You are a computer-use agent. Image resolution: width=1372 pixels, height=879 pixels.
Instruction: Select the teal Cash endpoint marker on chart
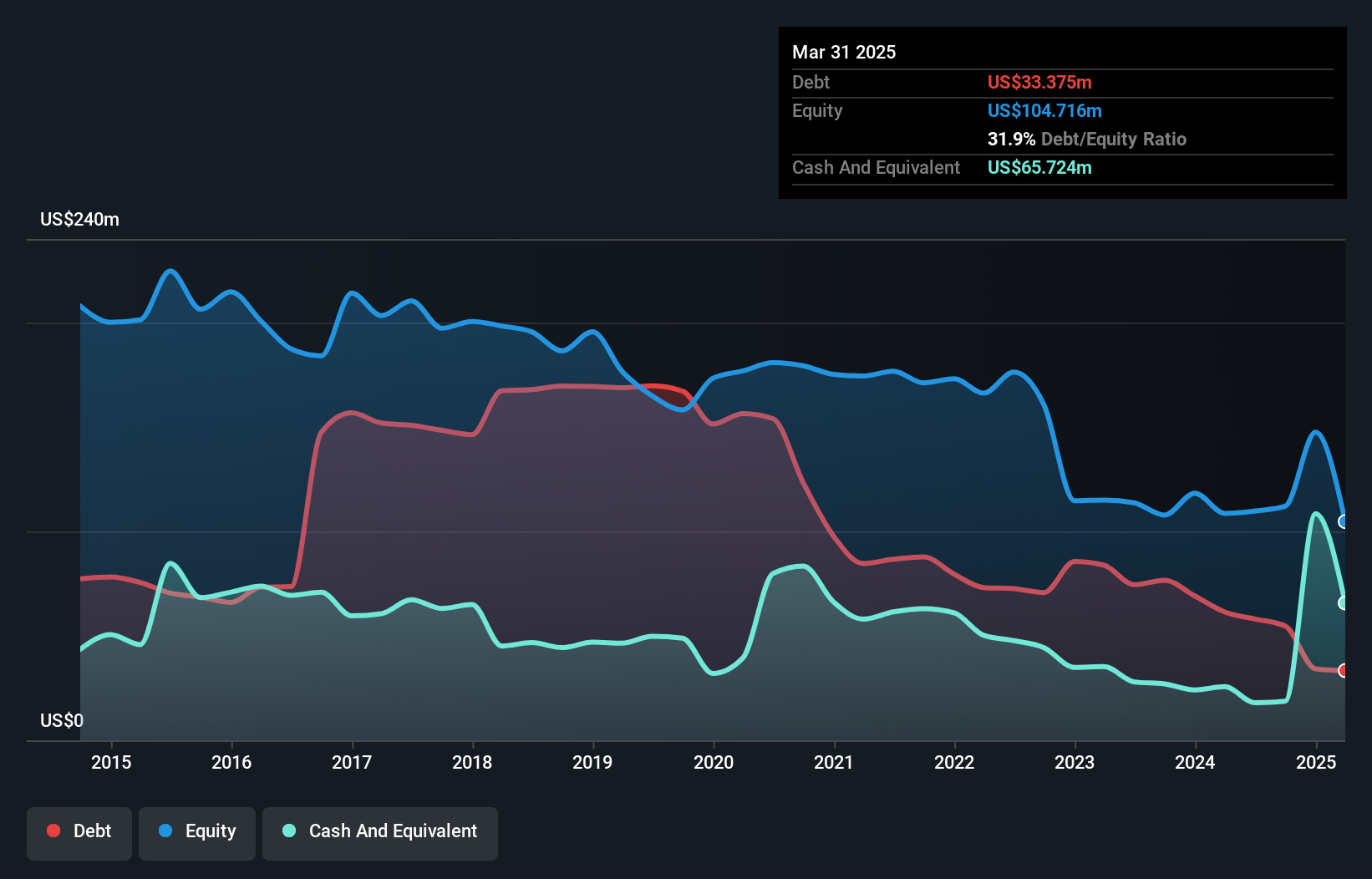point(1343,602)
